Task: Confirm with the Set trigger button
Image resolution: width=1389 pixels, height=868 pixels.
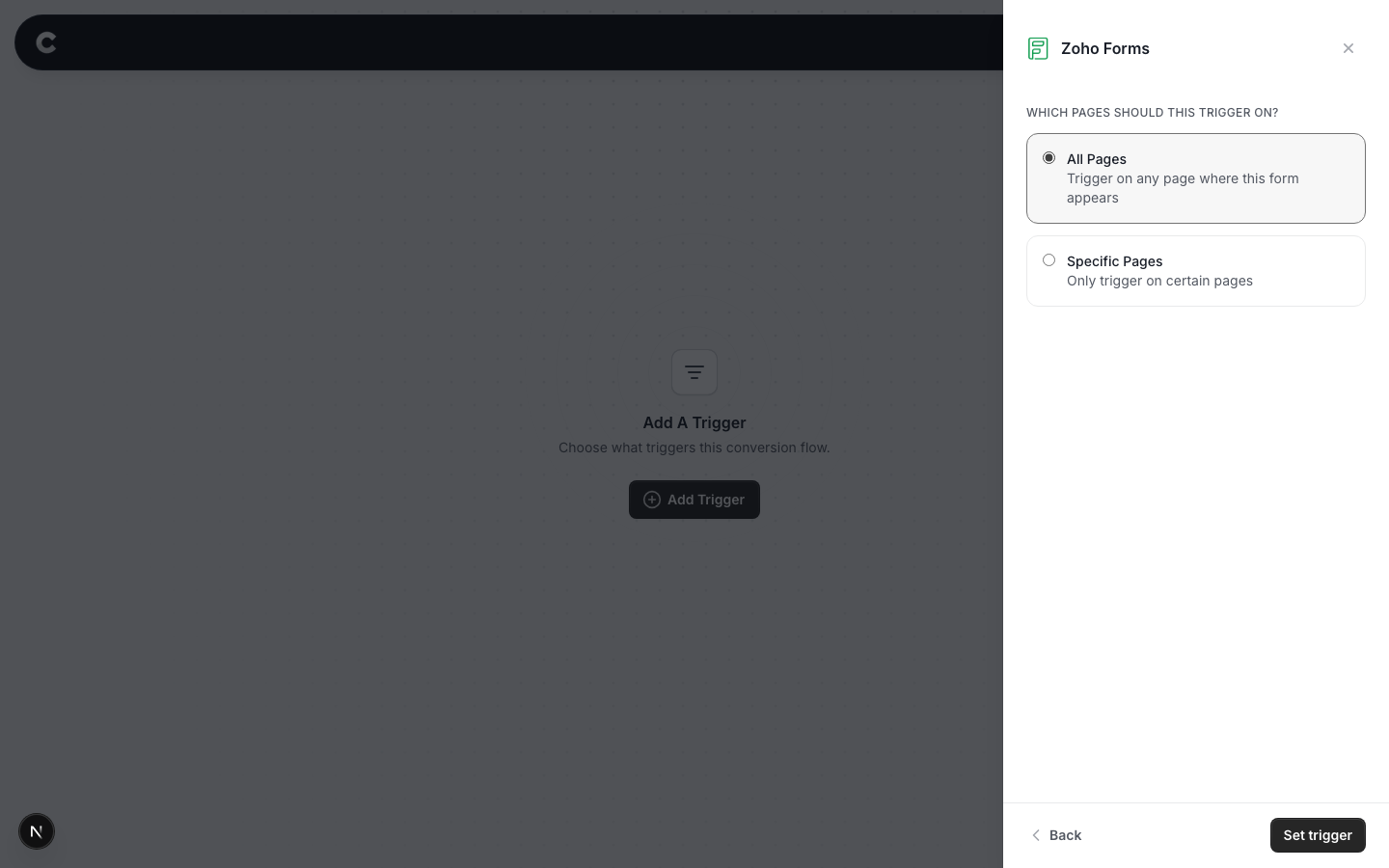Action: tap(1318, 835)
